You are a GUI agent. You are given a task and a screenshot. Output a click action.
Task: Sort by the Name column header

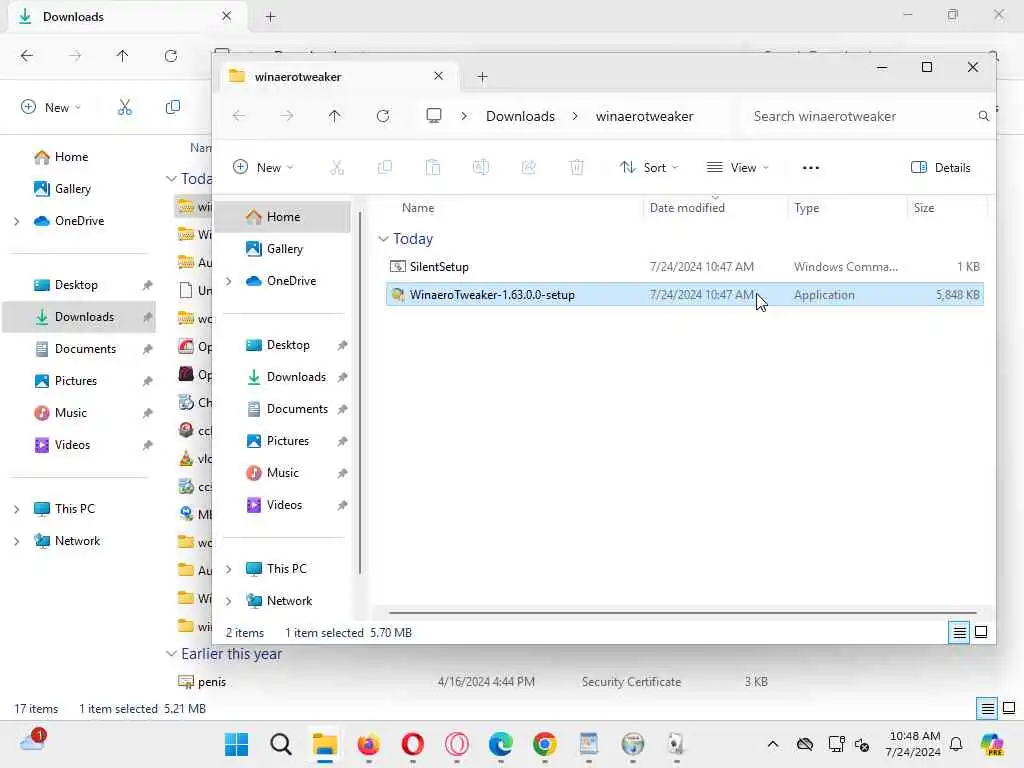(x=418, y=208)
